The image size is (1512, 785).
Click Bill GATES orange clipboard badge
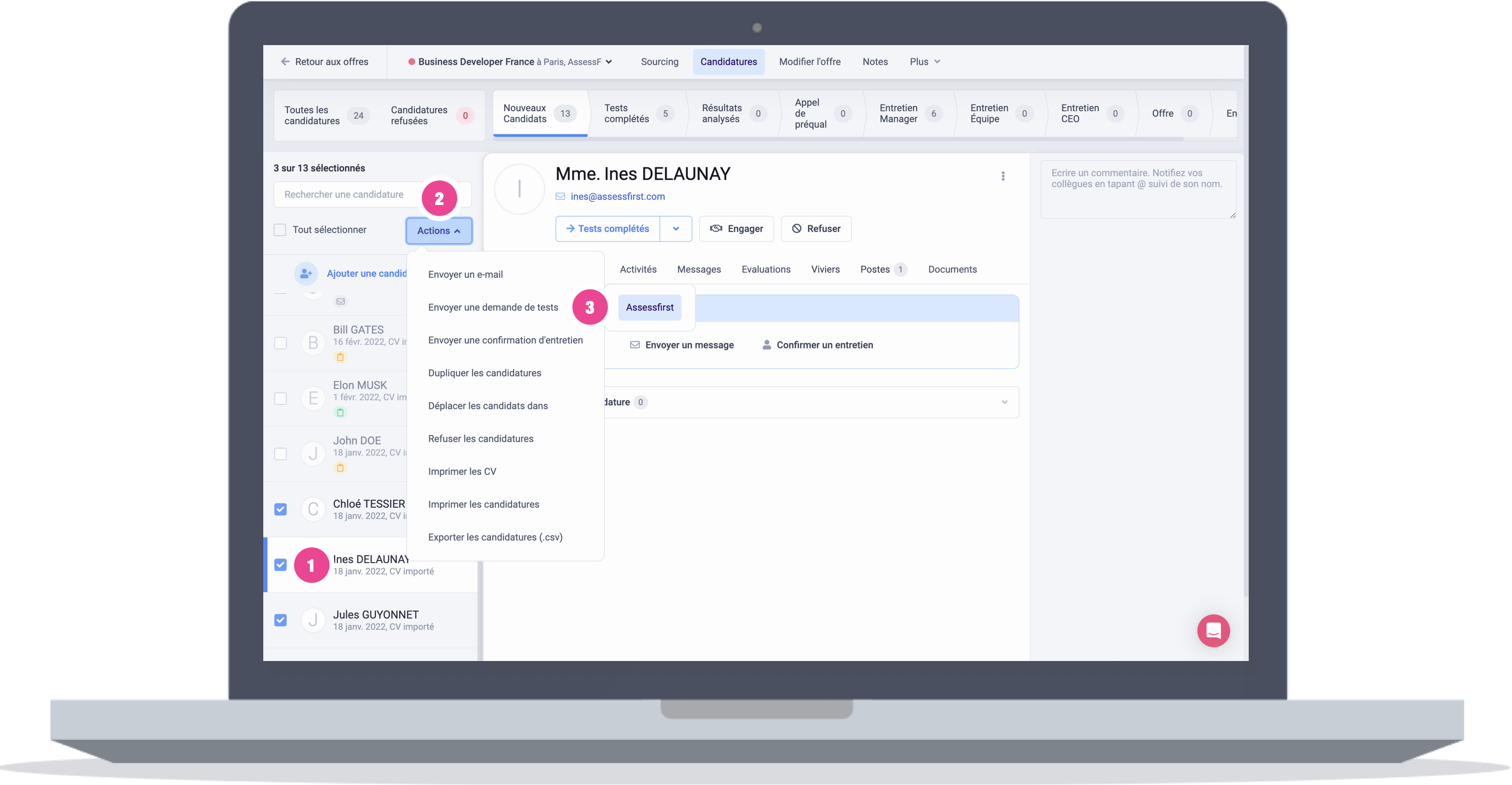click(x=340, y=357)
